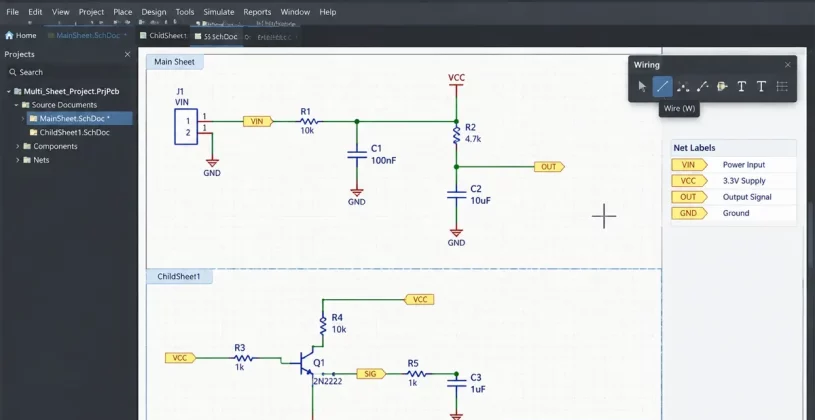Open the Help menu
Screen dimensions: 815x420
pos(328,12)
